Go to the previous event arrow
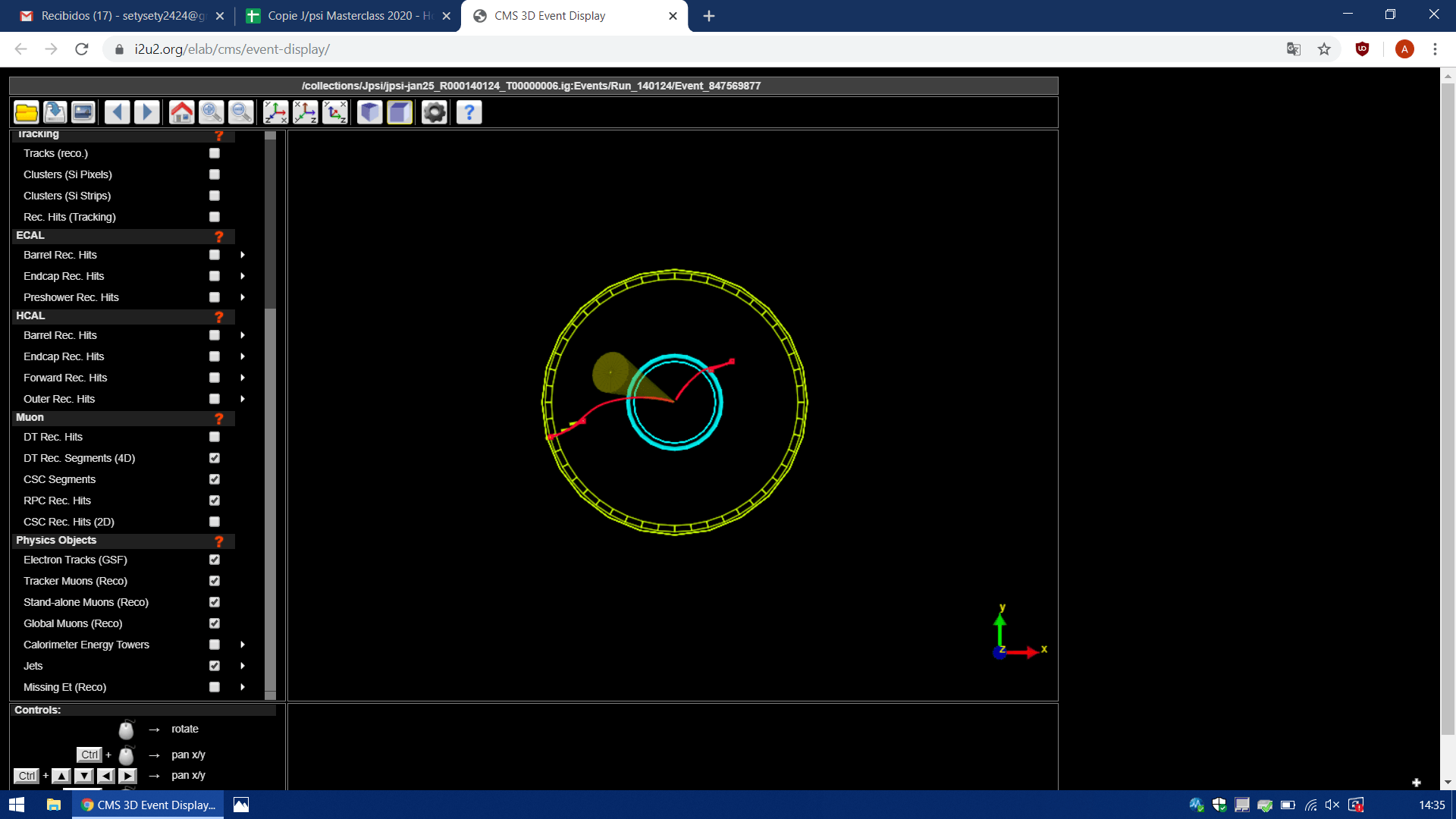Image resolution: width=1456 pixels, height=819 pixels. point(117,112)
